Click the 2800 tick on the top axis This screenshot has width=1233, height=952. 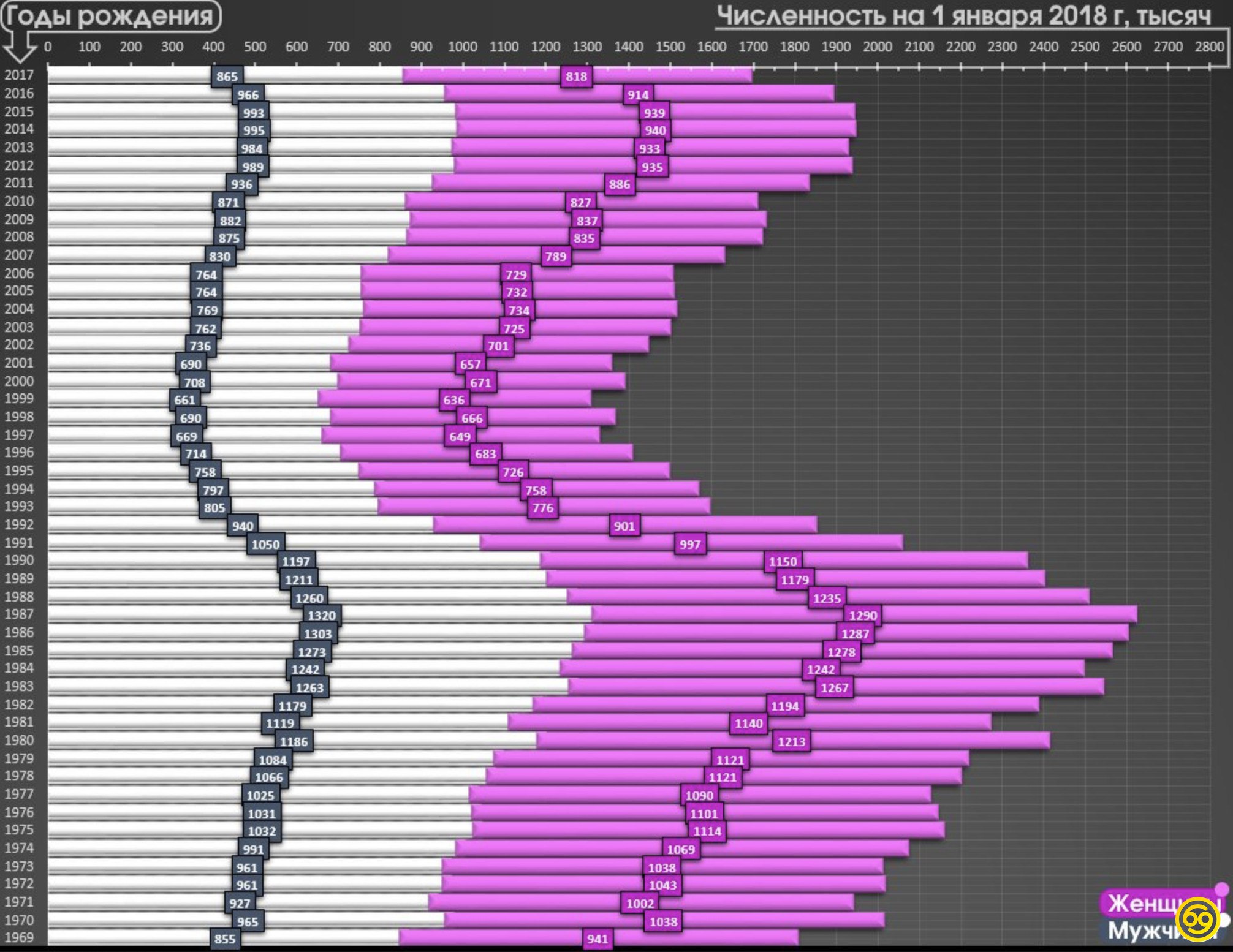pyautogui.click(x=1209, y=47)
